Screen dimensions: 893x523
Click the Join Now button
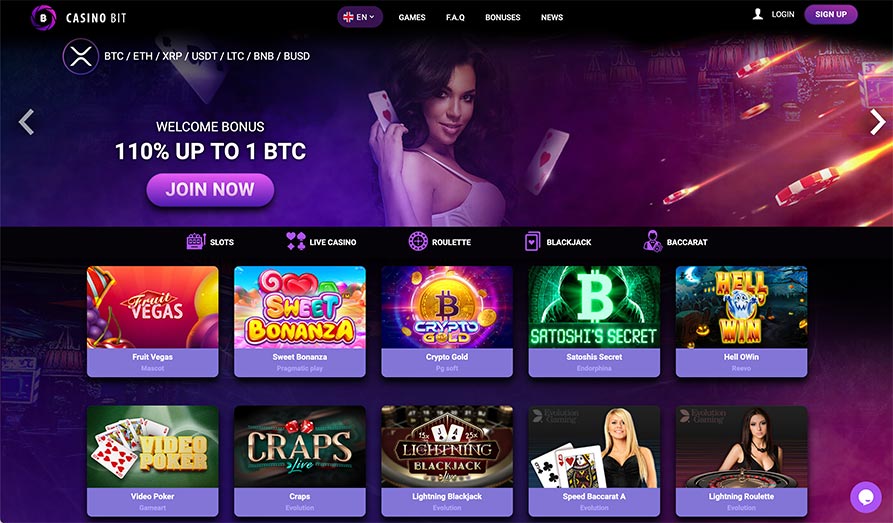coord(210,190)
